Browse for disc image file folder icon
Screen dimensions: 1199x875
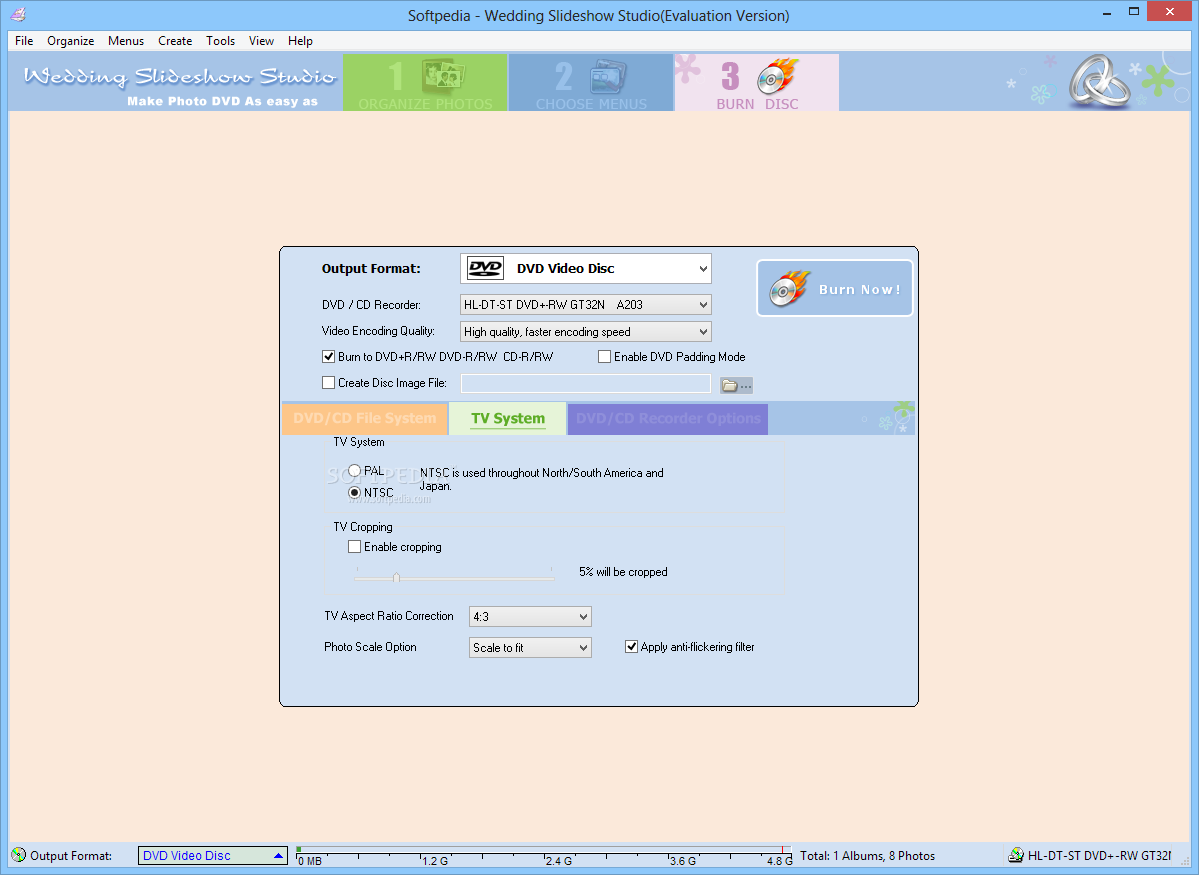pos(736,385)
